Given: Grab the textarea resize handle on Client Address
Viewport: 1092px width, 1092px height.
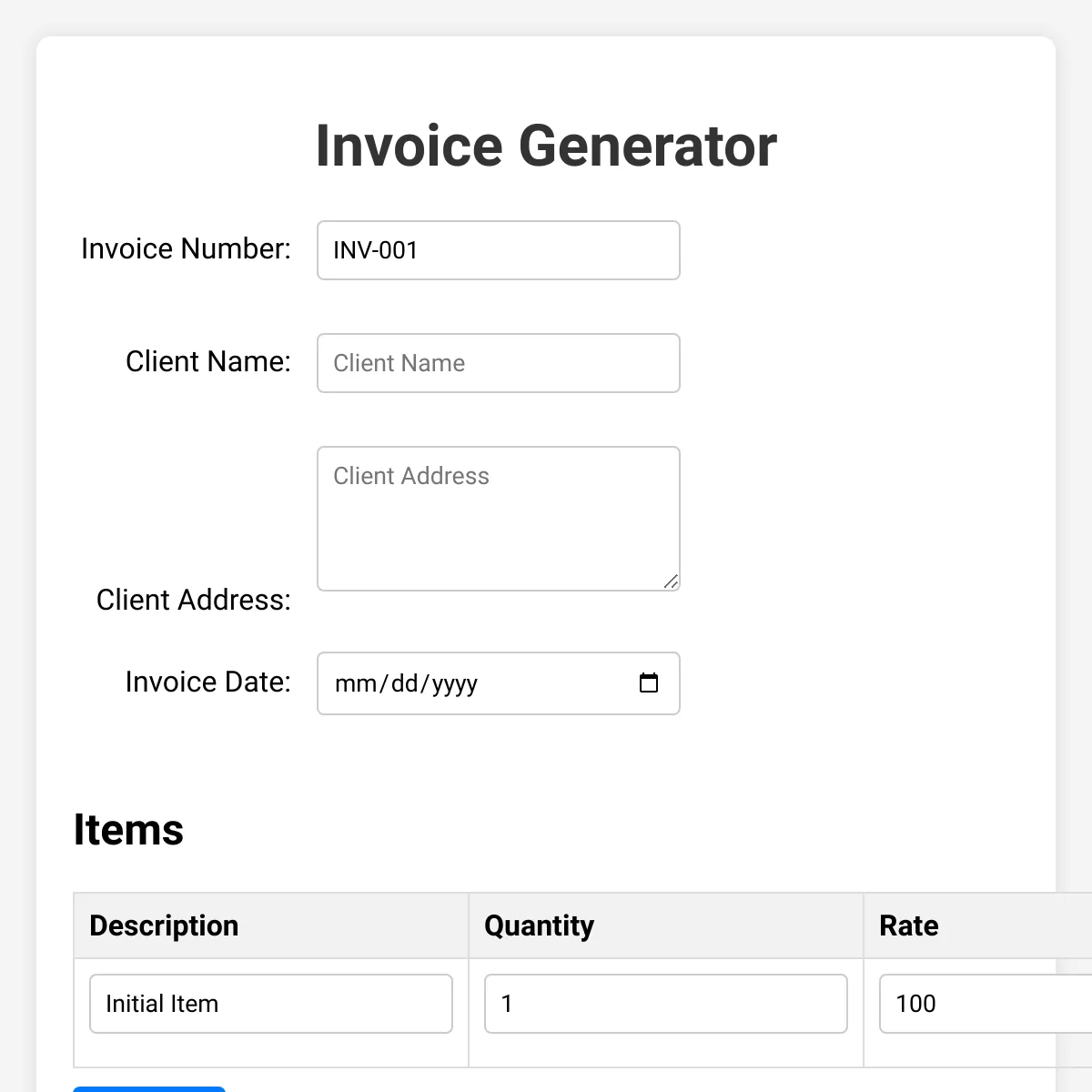Looking at the screenshot, I should [x=671, y=581].
